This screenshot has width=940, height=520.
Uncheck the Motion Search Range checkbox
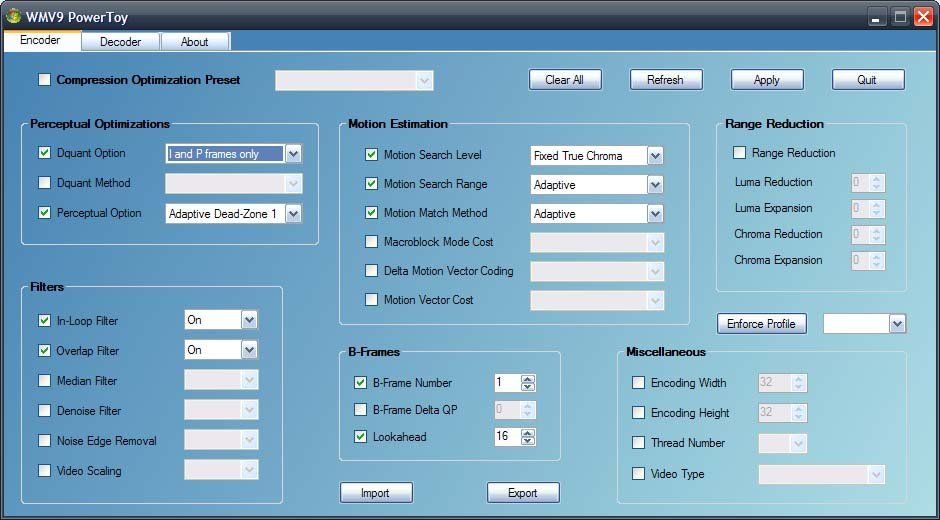coord(372,184)
